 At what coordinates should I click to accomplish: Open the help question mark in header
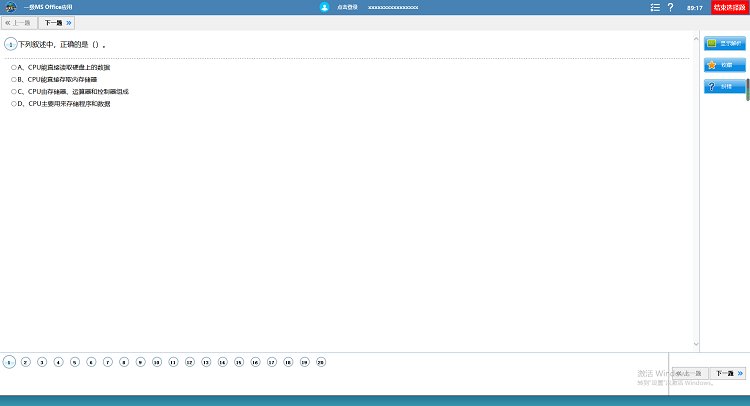click(x=671, y=8)
